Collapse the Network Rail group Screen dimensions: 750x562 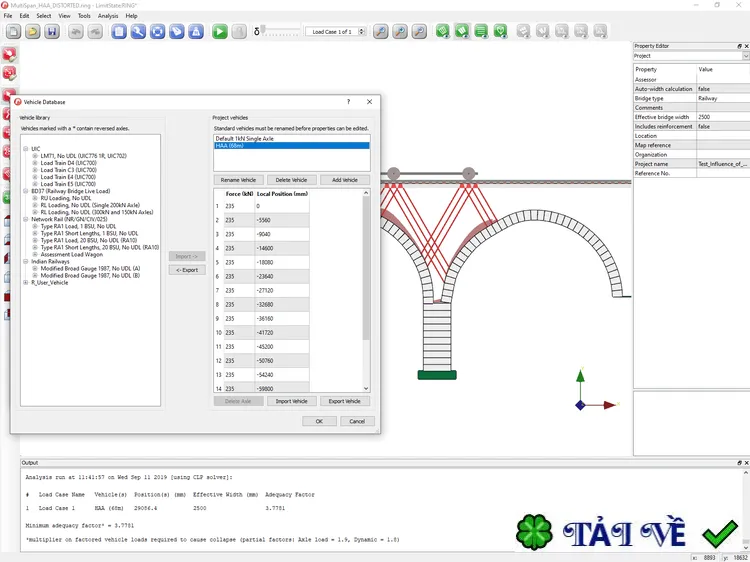pos(26,219)
